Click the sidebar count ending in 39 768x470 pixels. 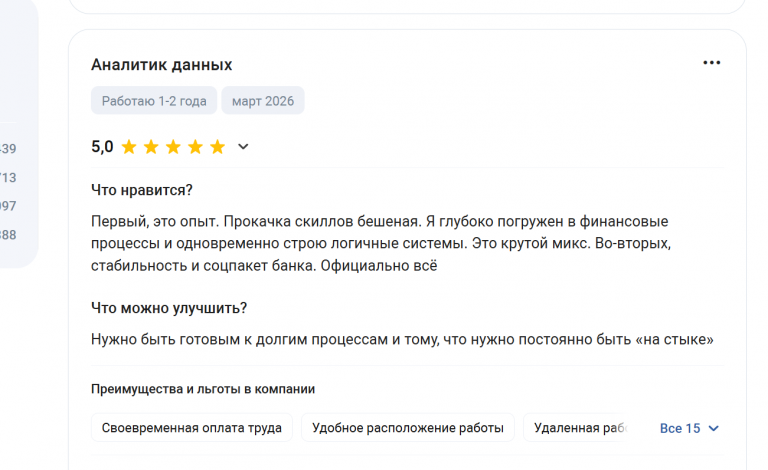pyautogui.click(x=8, y=148)
